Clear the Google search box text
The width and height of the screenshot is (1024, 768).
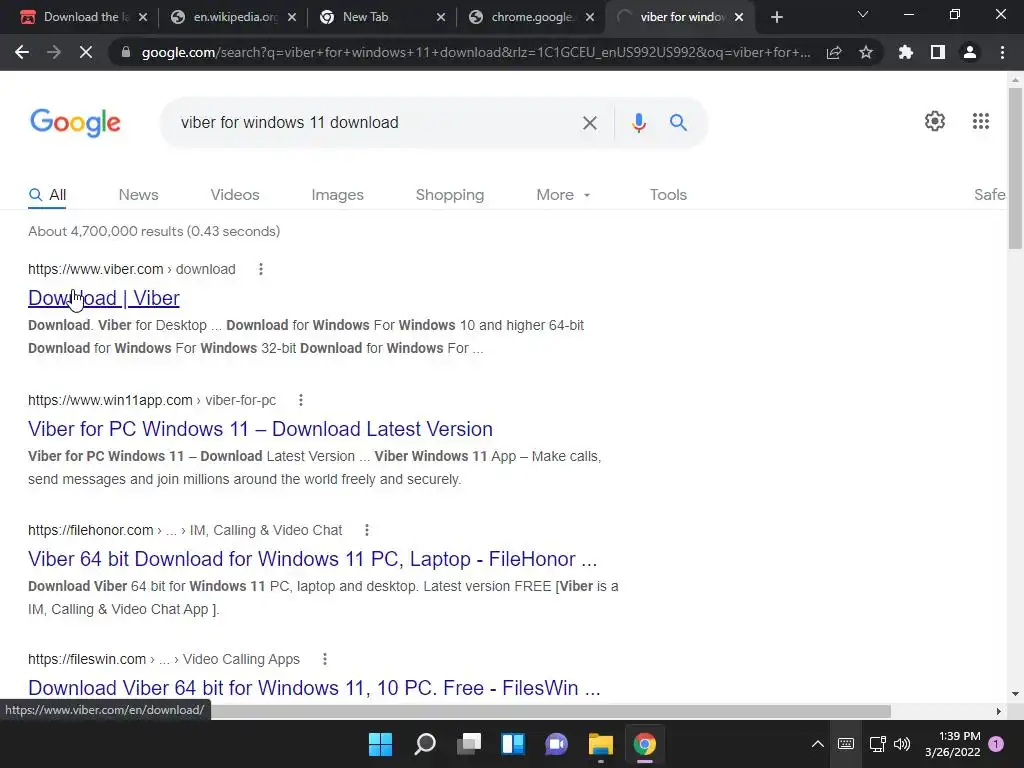(x=590, y=123)
